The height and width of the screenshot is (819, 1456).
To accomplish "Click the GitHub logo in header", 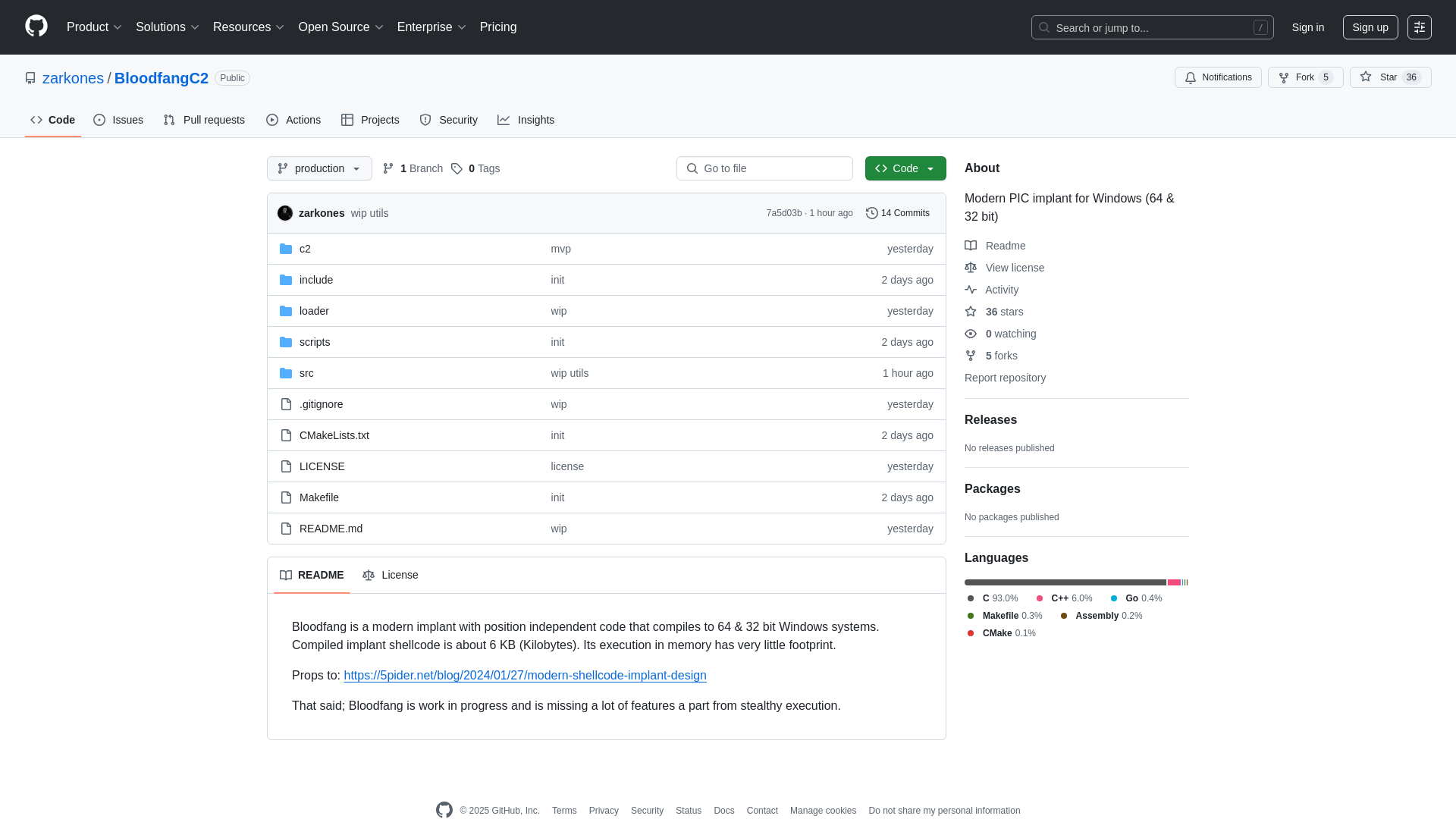I will [36, 27].
